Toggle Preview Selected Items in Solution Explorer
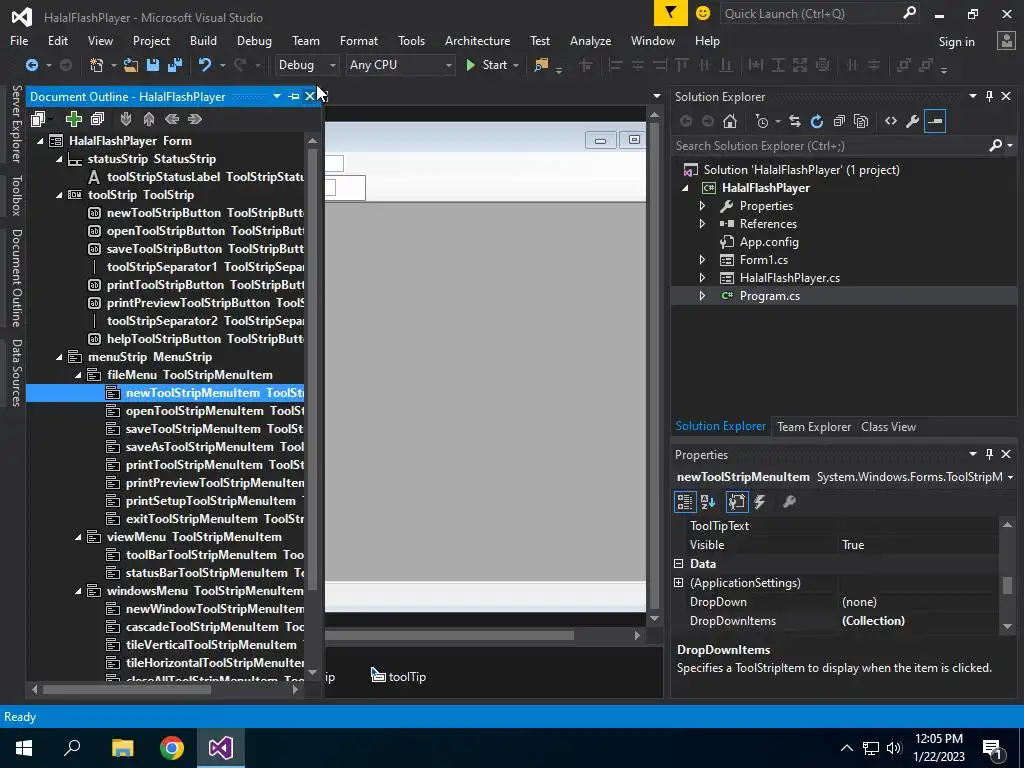 point(935,121)
